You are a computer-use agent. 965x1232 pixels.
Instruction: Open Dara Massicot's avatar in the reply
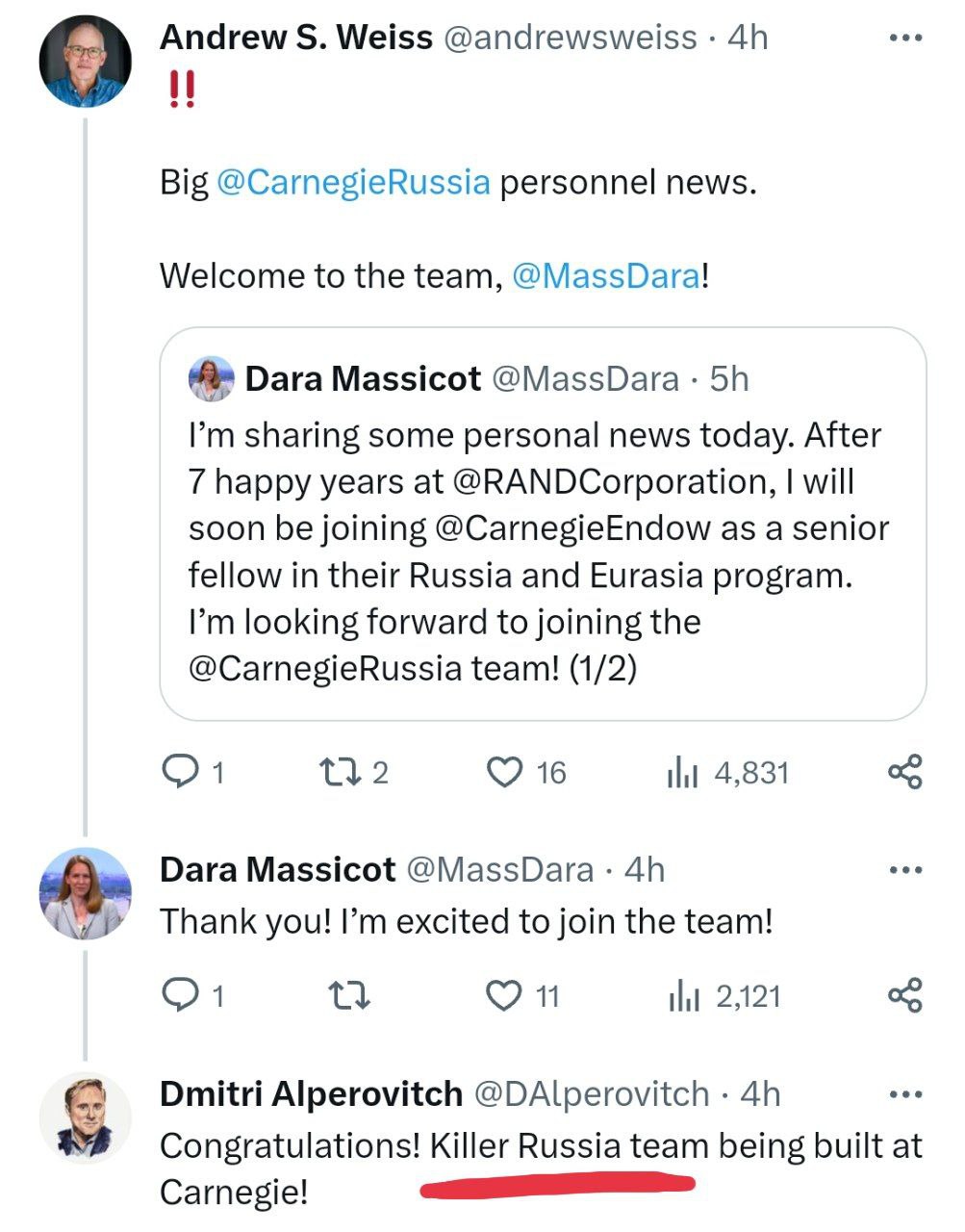85,893
